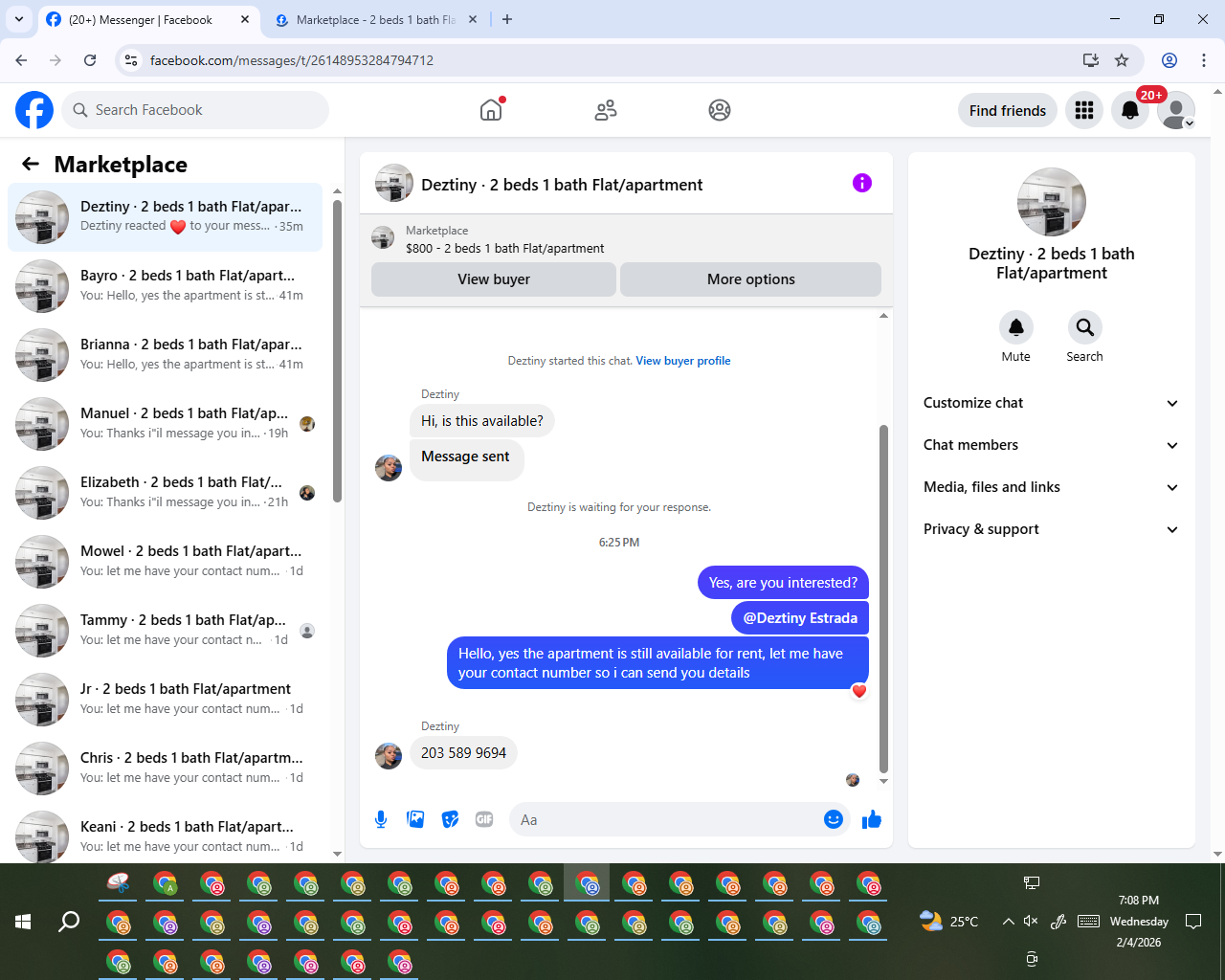1225x980 pixels.
Task: Send a voice clip with the microphone icon
Action: [x=381, y=819]
